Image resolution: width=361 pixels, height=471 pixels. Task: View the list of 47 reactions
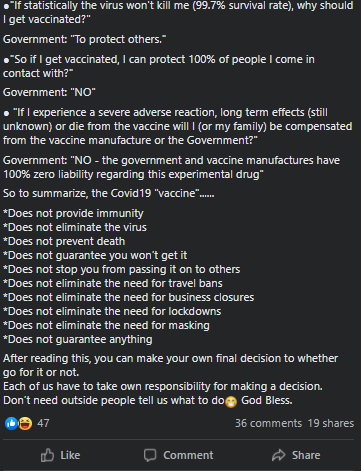pos(43,423)
